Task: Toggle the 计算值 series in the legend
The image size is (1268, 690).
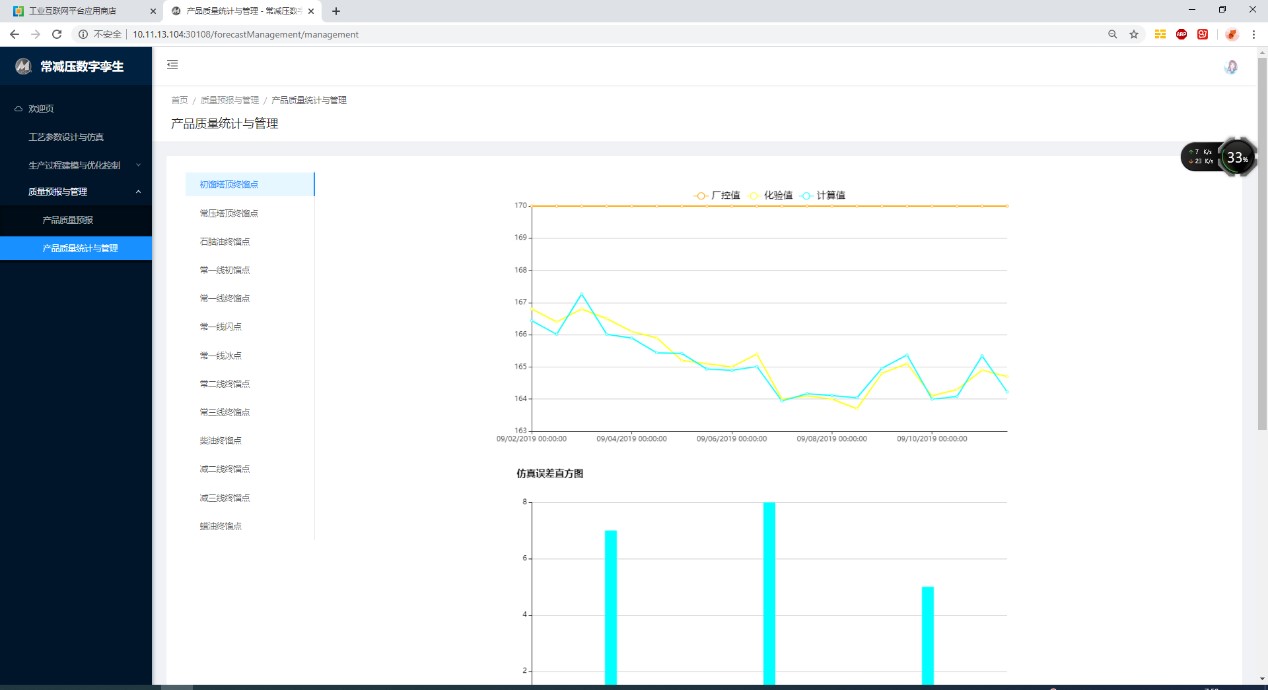Action: pos(823,195)
